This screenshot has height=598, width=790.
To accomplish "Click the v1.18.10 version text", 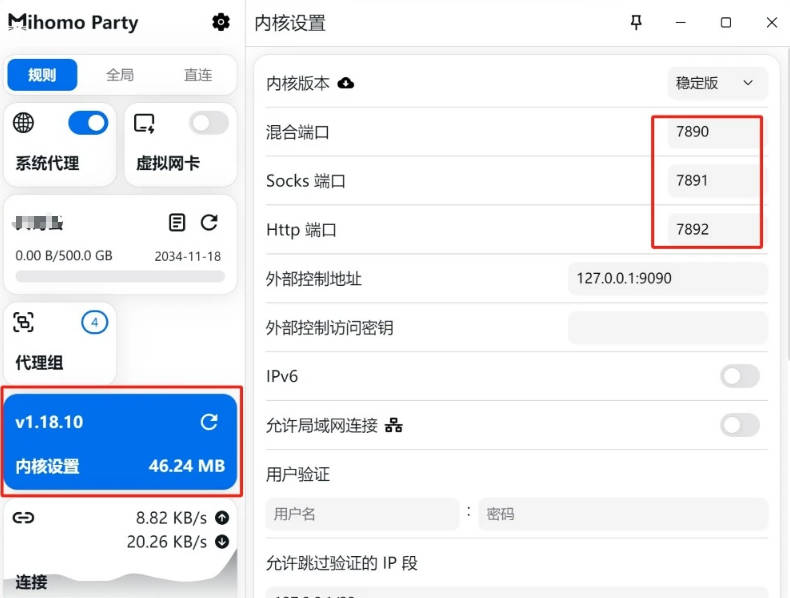I will 49,422.
